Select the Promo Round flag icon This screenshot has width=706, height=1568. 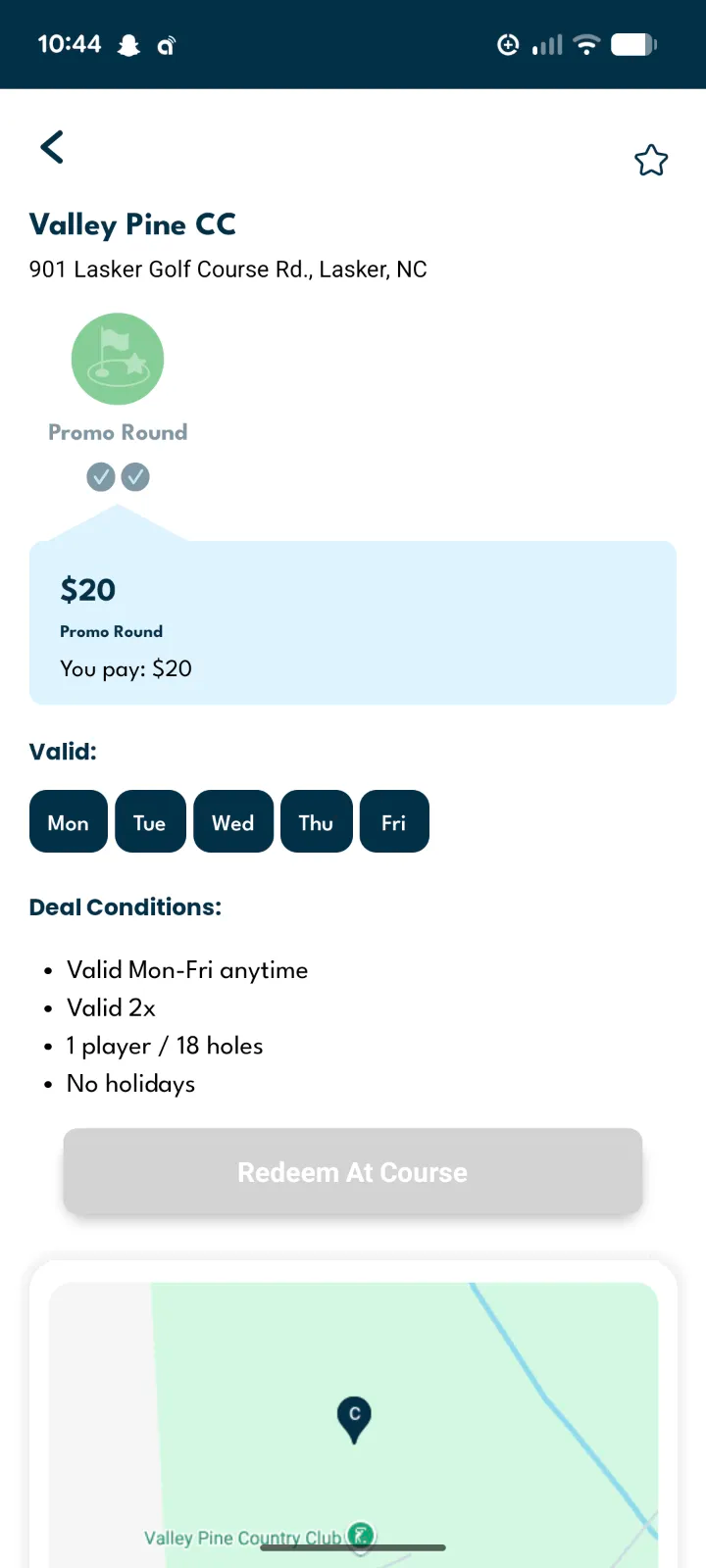[x=118, y=359]
